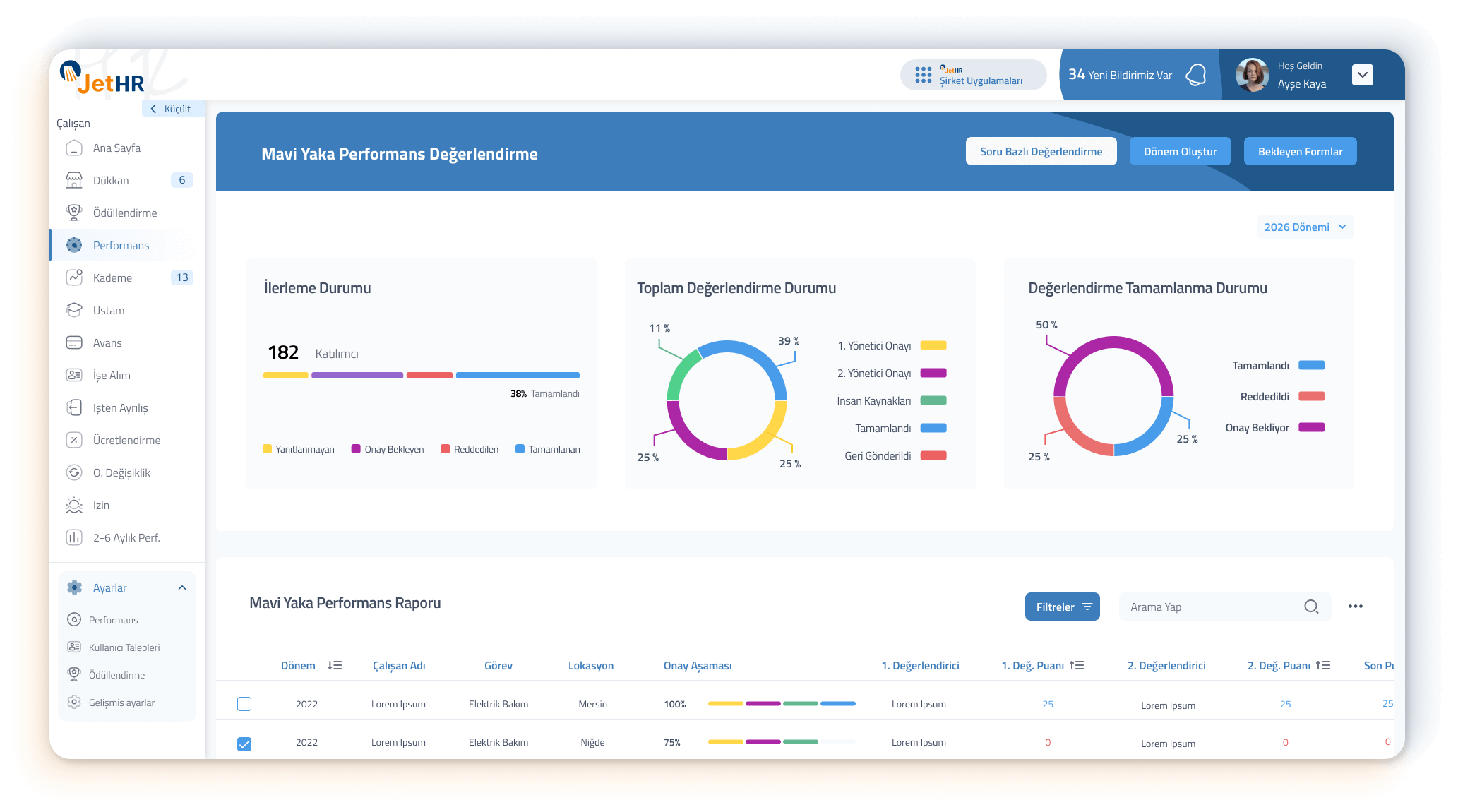
Task: Open Şirket Uygulamaları grid icon
Action: (923, 75)
